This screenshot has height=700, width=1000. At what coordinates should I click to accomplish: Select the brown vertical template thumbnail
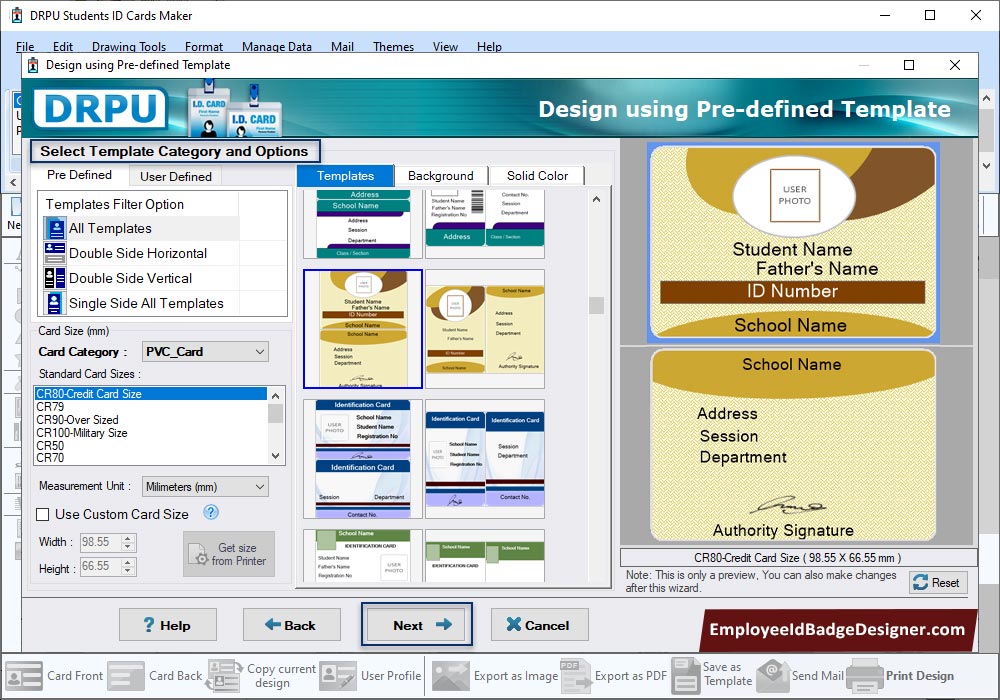pyautogui.click(x=363, y=329)
